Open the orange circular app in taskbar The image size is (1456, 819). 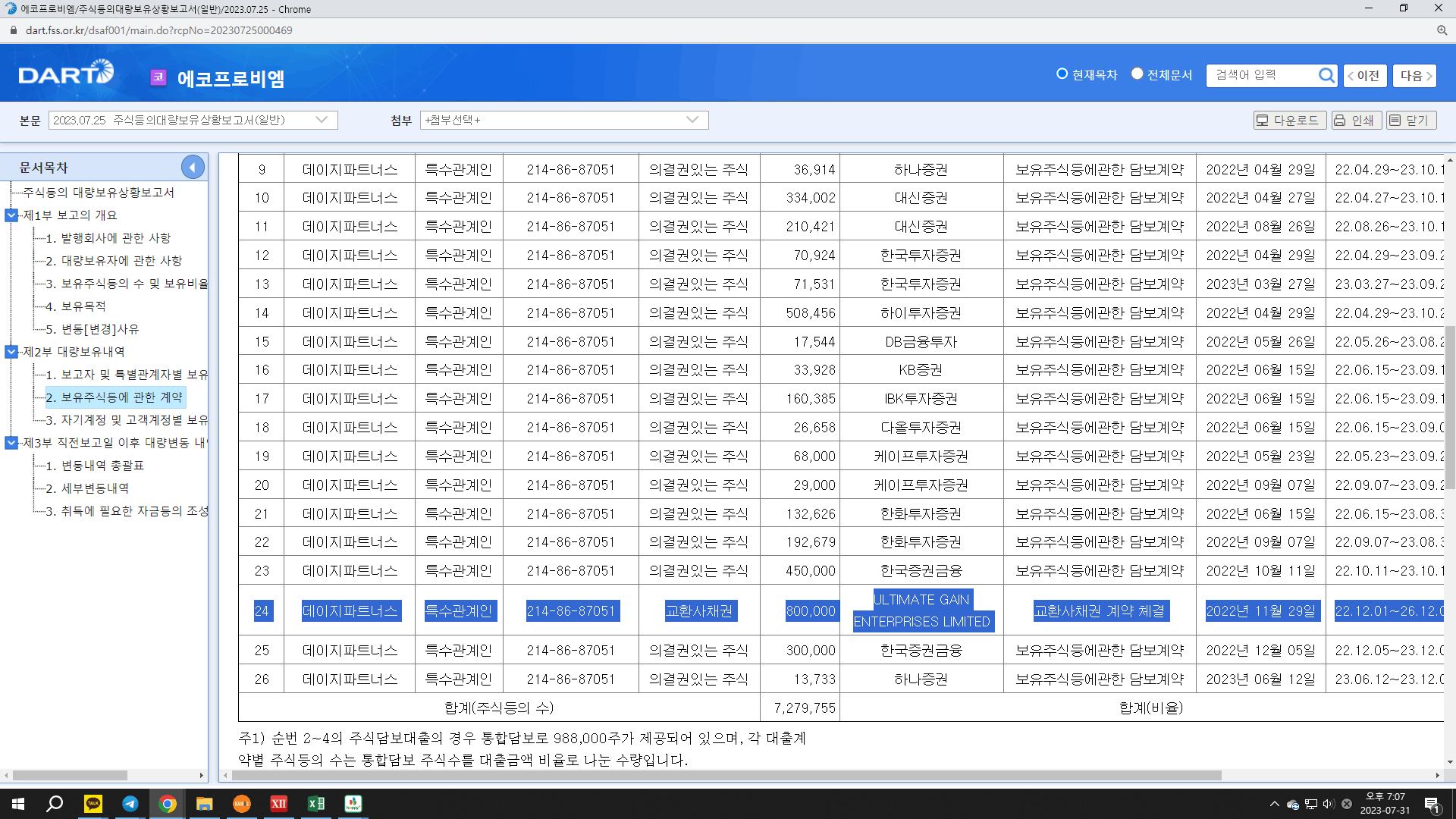coord(241,804)
